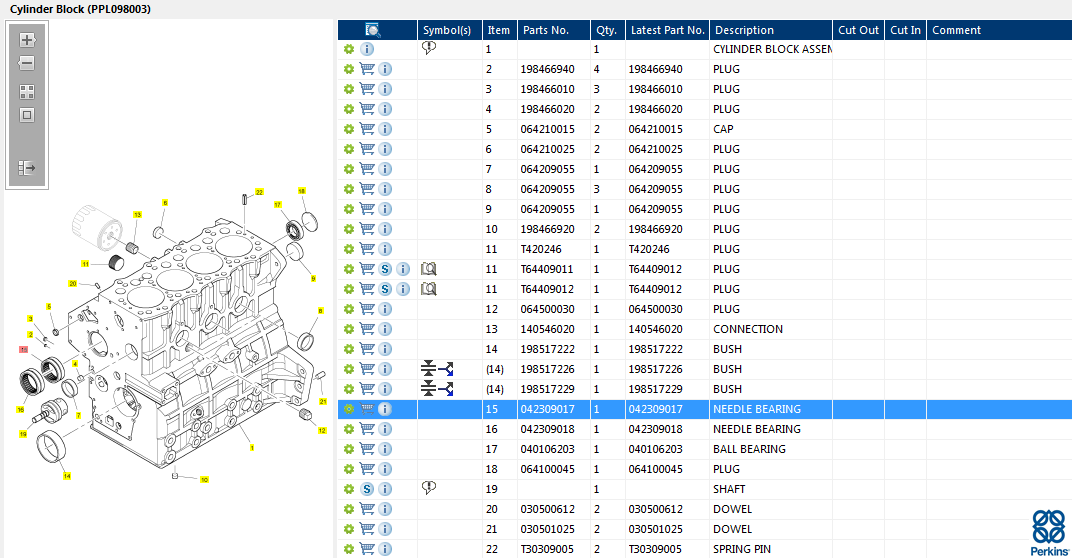Sort by Parts No. column header

(x=546, y=30)
